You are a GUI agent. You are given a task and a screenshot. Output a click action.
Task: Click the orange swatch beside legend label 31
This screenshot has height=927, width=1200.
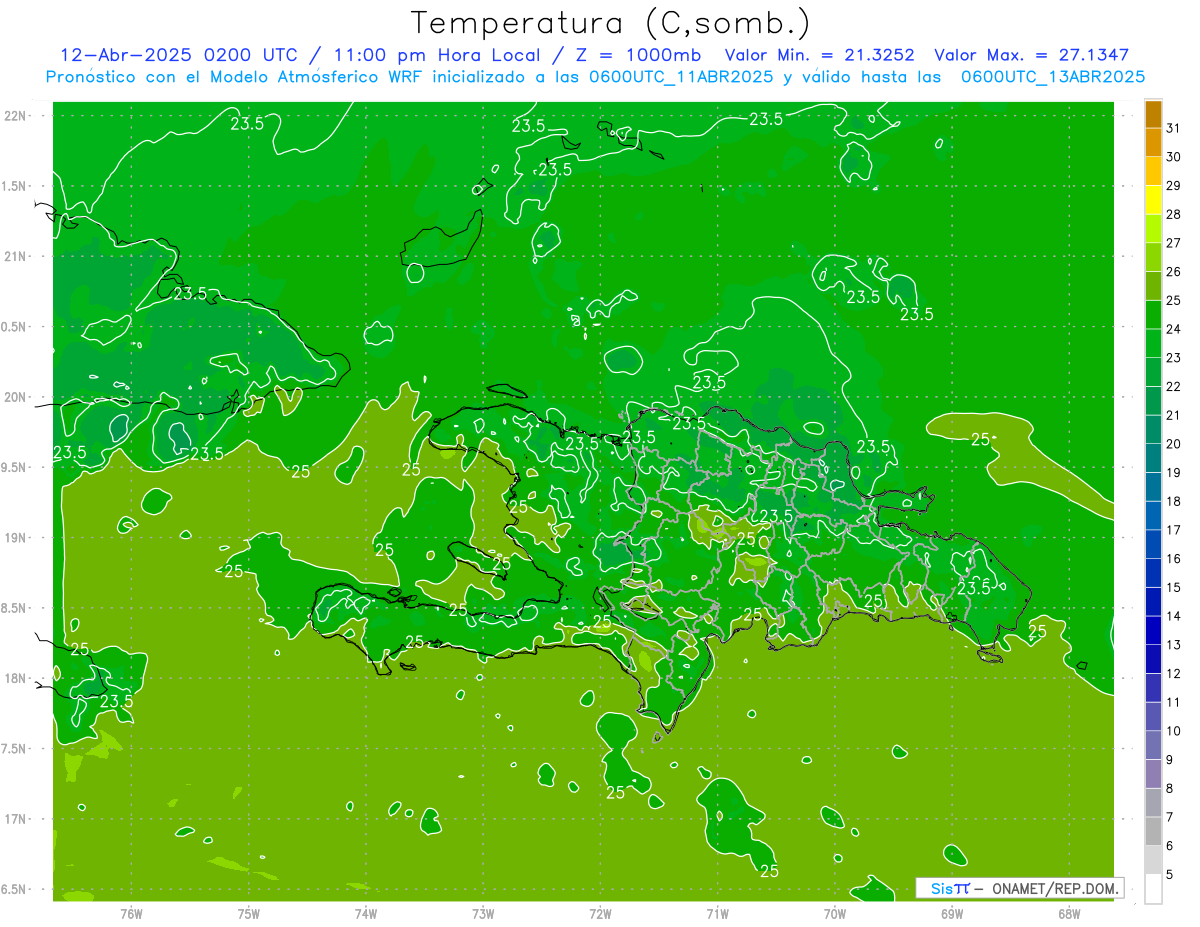(1153, 114)
